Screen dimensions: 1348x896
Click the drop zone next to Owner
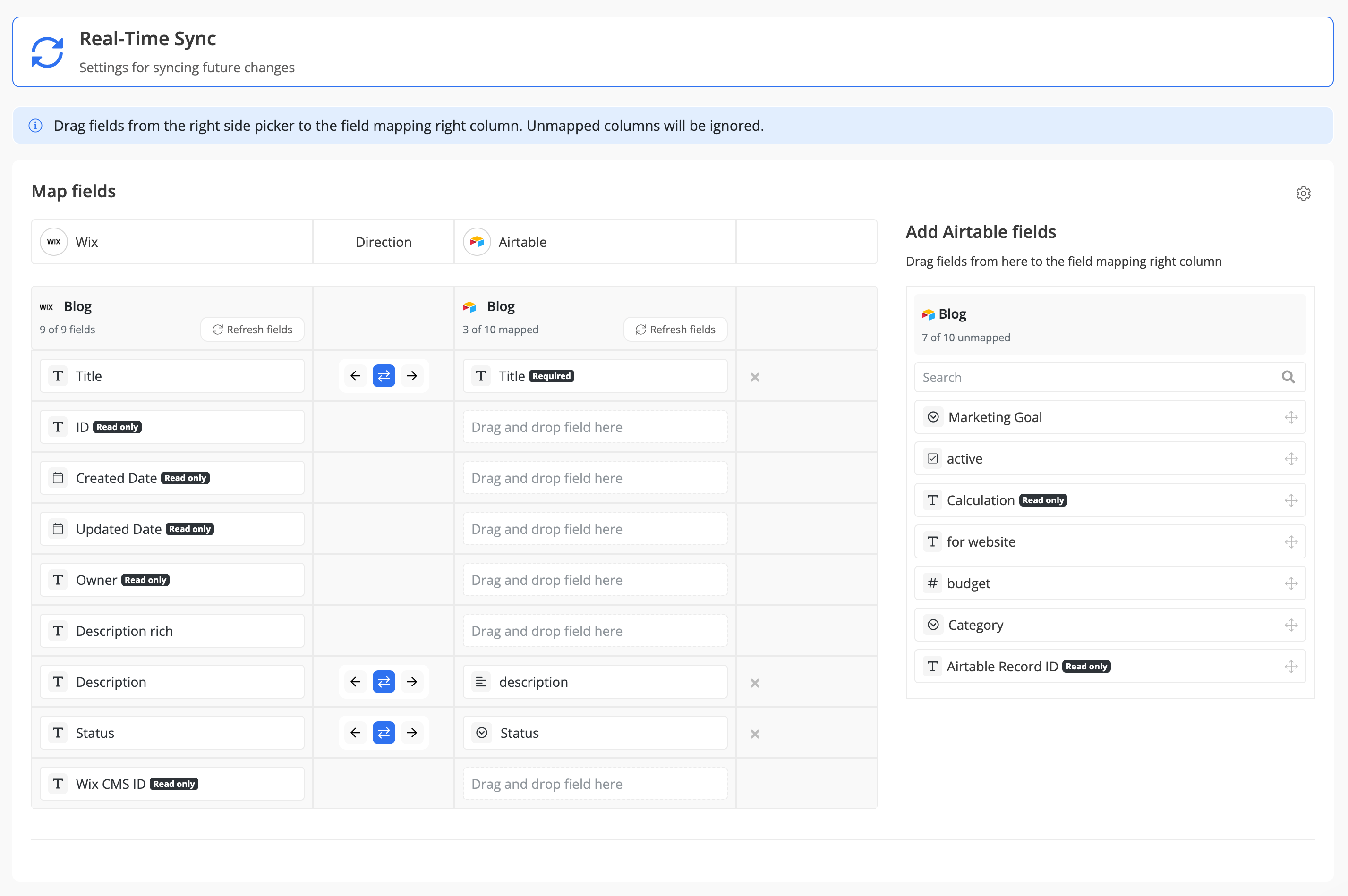point(595,580)
